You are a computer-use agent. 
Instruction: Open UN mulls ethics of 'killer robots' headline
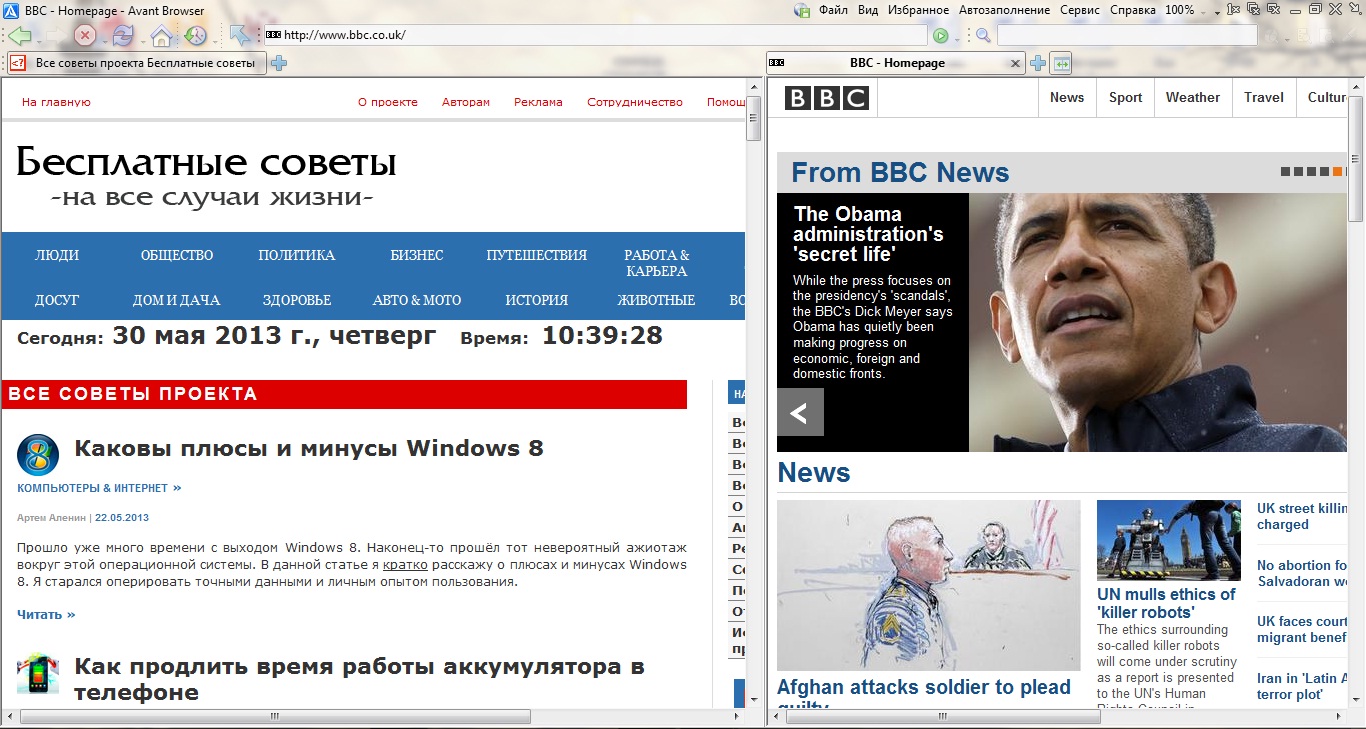tap(1166, 603)
